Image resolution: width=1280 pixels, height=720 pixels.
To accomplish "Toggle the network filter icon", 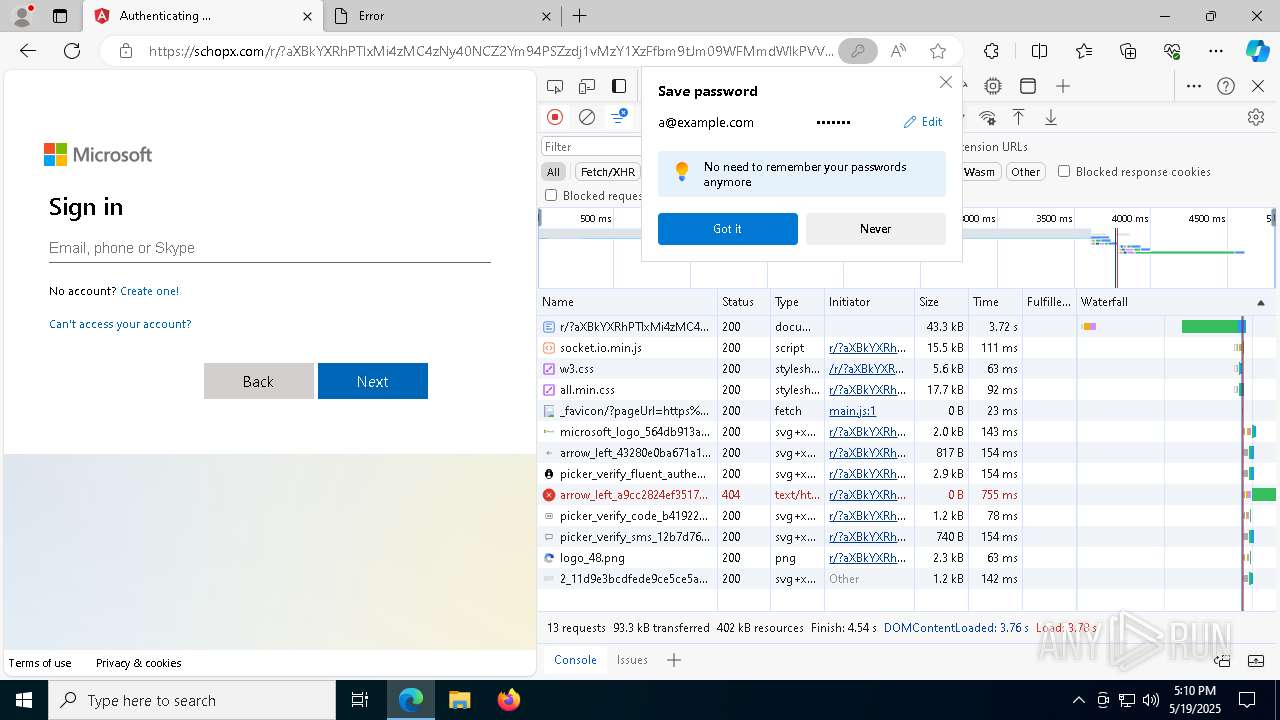I will tap(619, 117).
